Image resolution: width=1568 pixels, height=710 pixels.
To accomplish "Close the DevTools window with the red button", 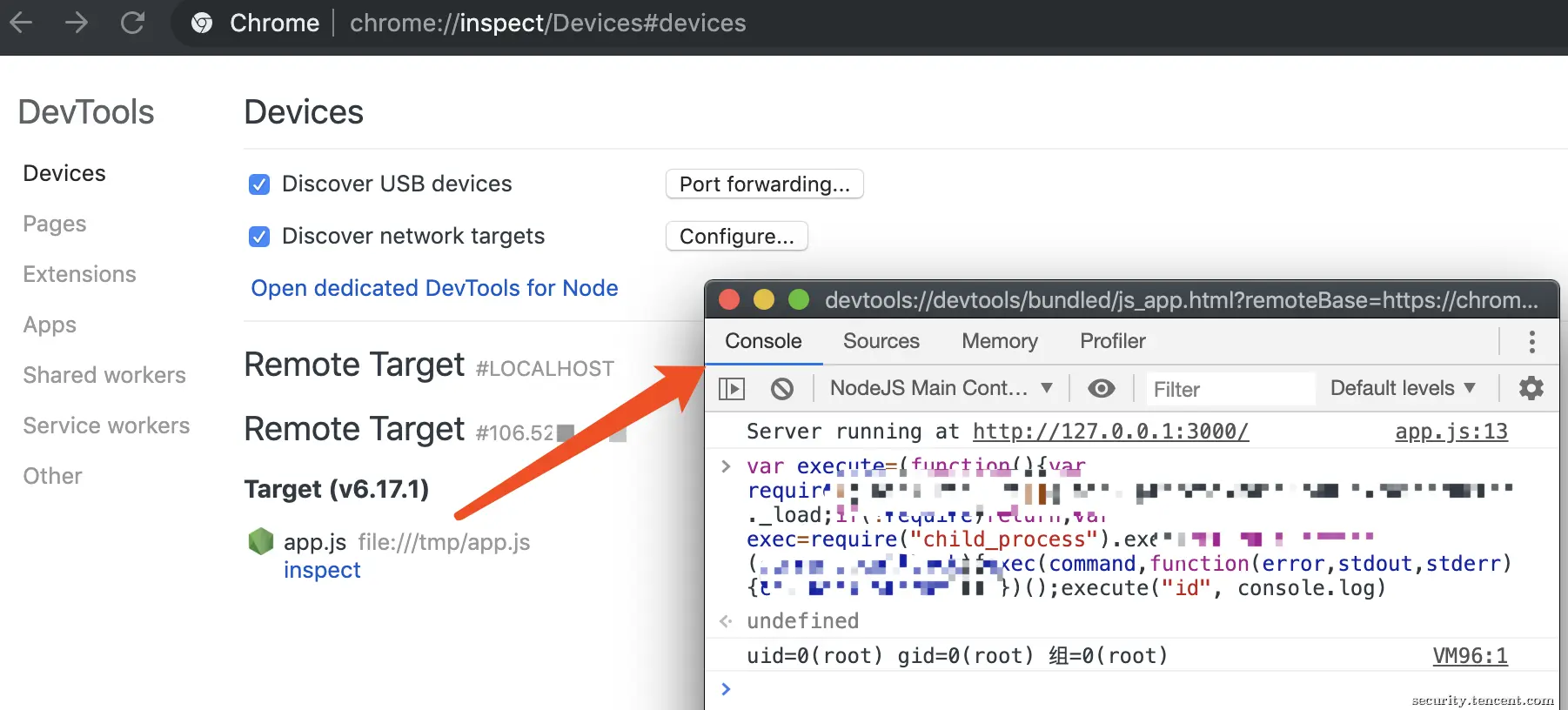I will coord(729,300).
